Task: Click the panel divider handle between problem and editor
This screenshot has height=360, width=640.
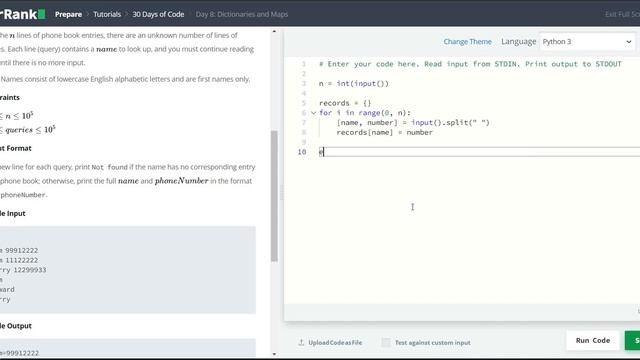Action: click(x=281, y=193)
